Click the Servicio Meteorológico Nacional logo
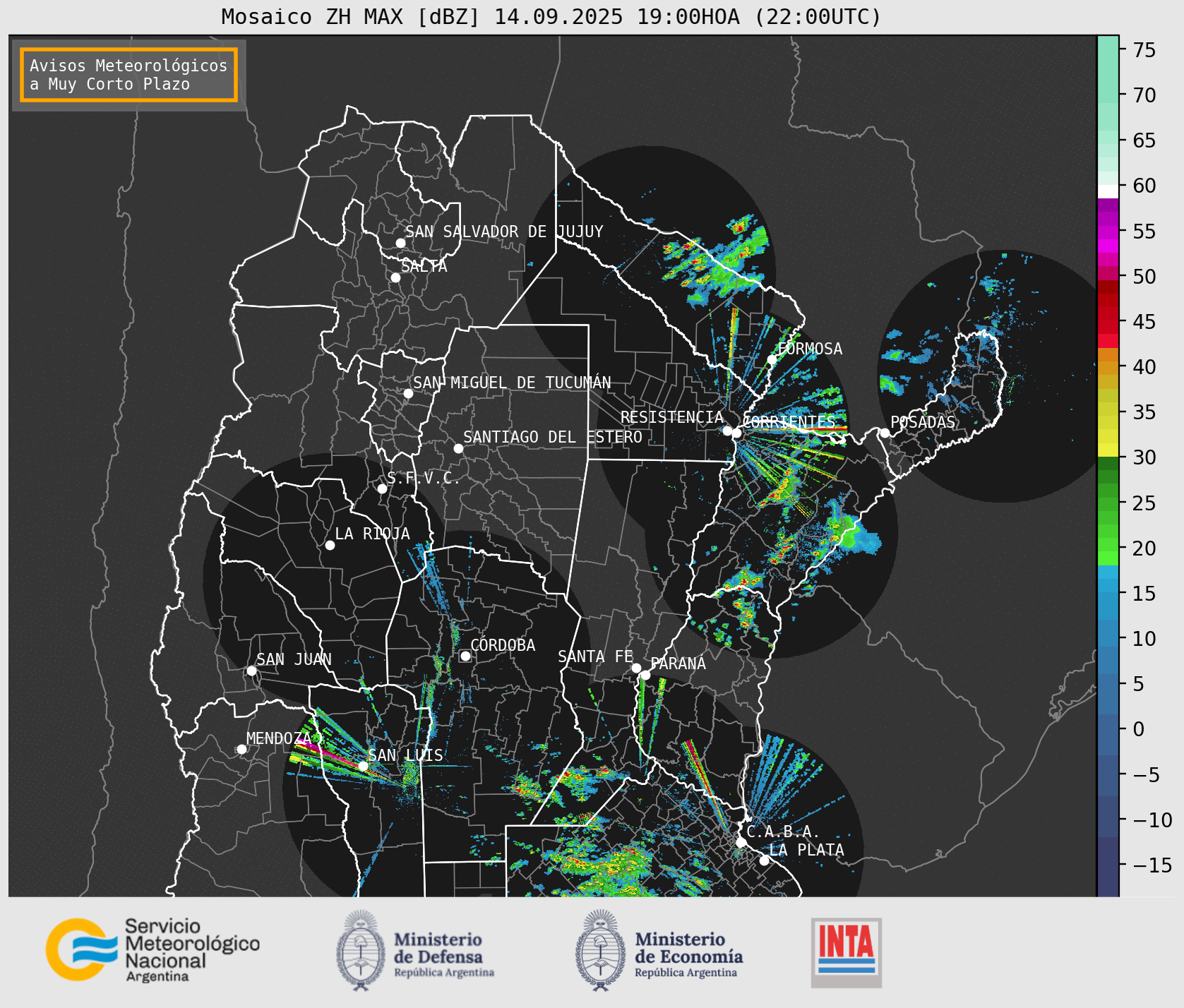Viewport: 1184px width, 1008px height. 153,949
